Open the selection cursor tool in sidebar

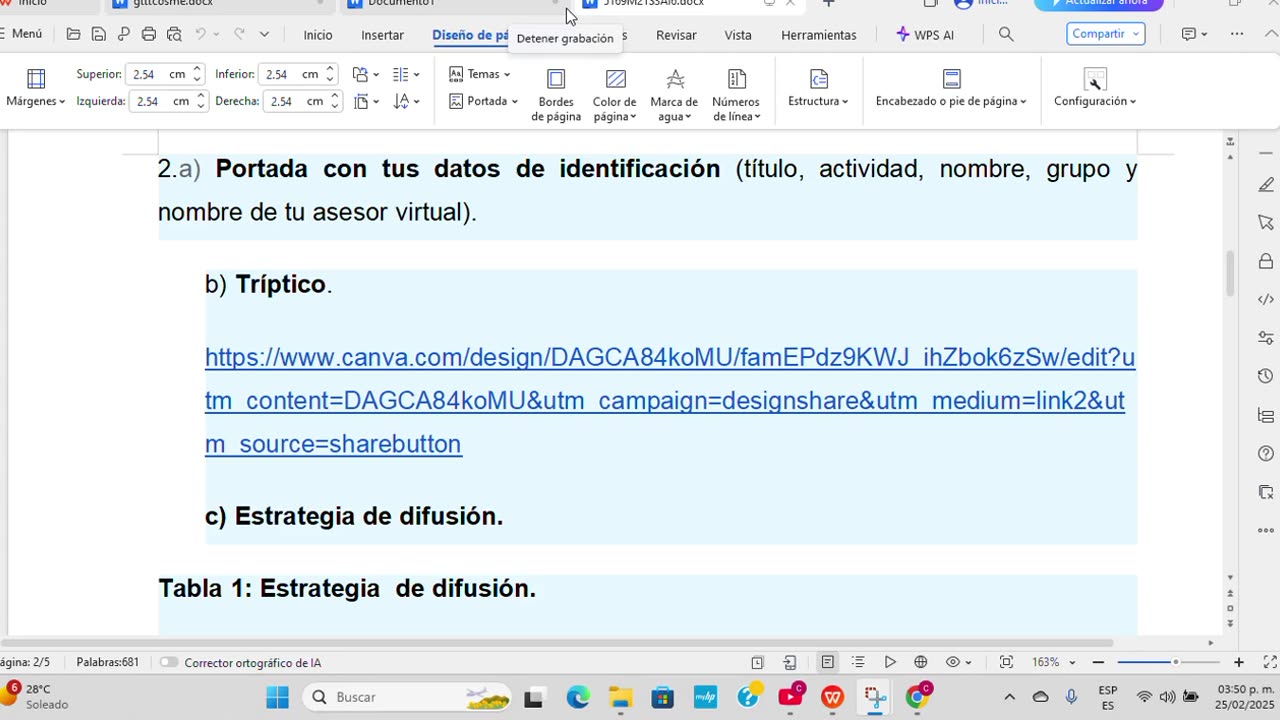(x=1266, y=223)
